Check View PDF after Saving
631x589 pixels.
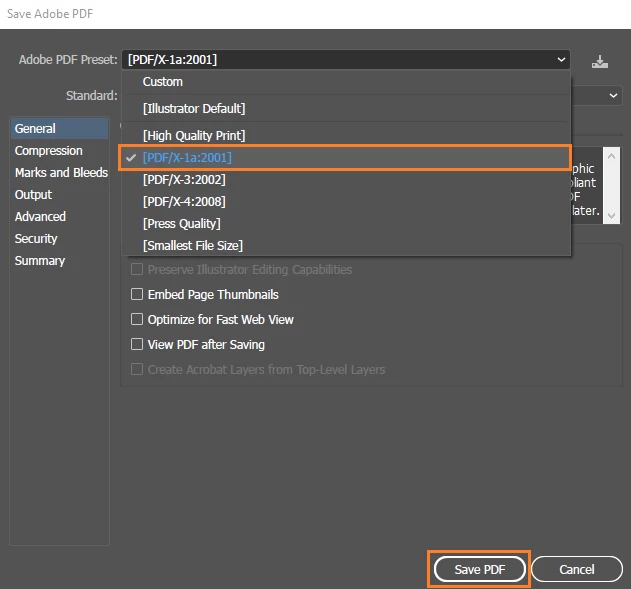138,345
